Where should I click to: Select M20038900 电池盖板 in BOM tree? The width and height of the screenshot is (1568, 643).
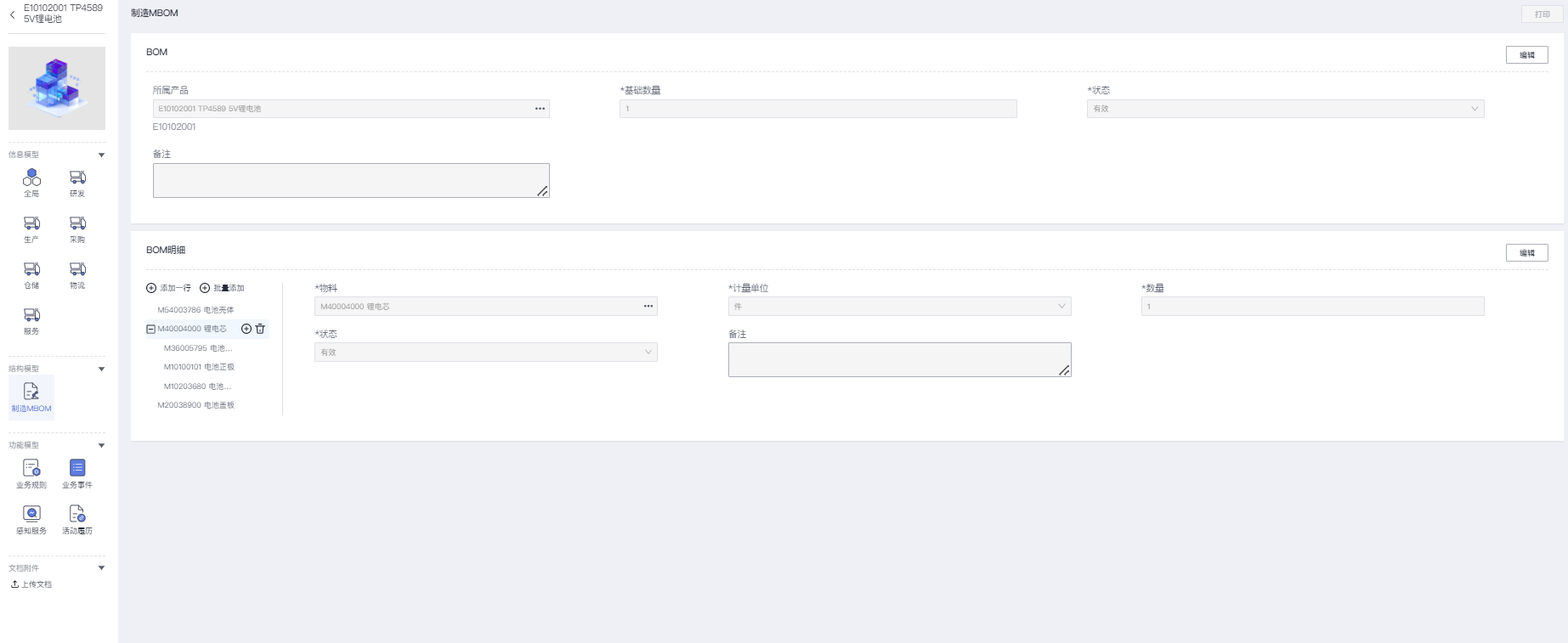[x=195, y=405]
